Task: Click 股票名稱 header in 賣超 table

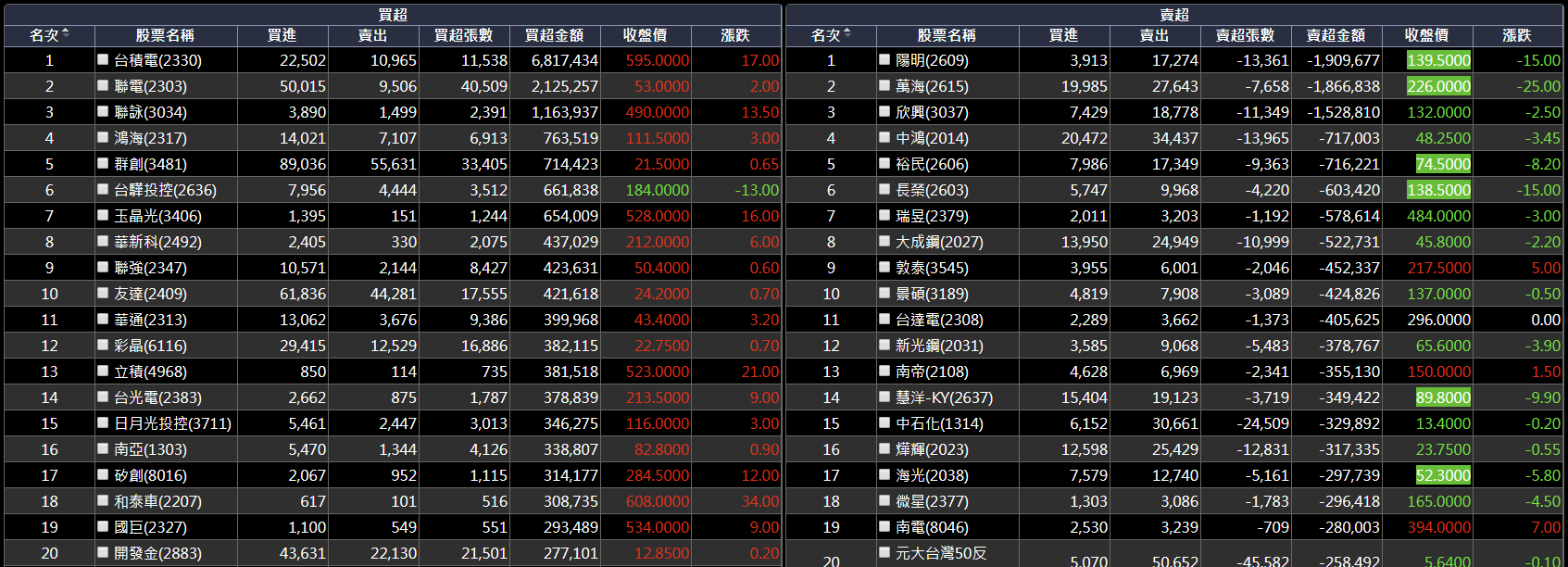Action: [947, 35]
